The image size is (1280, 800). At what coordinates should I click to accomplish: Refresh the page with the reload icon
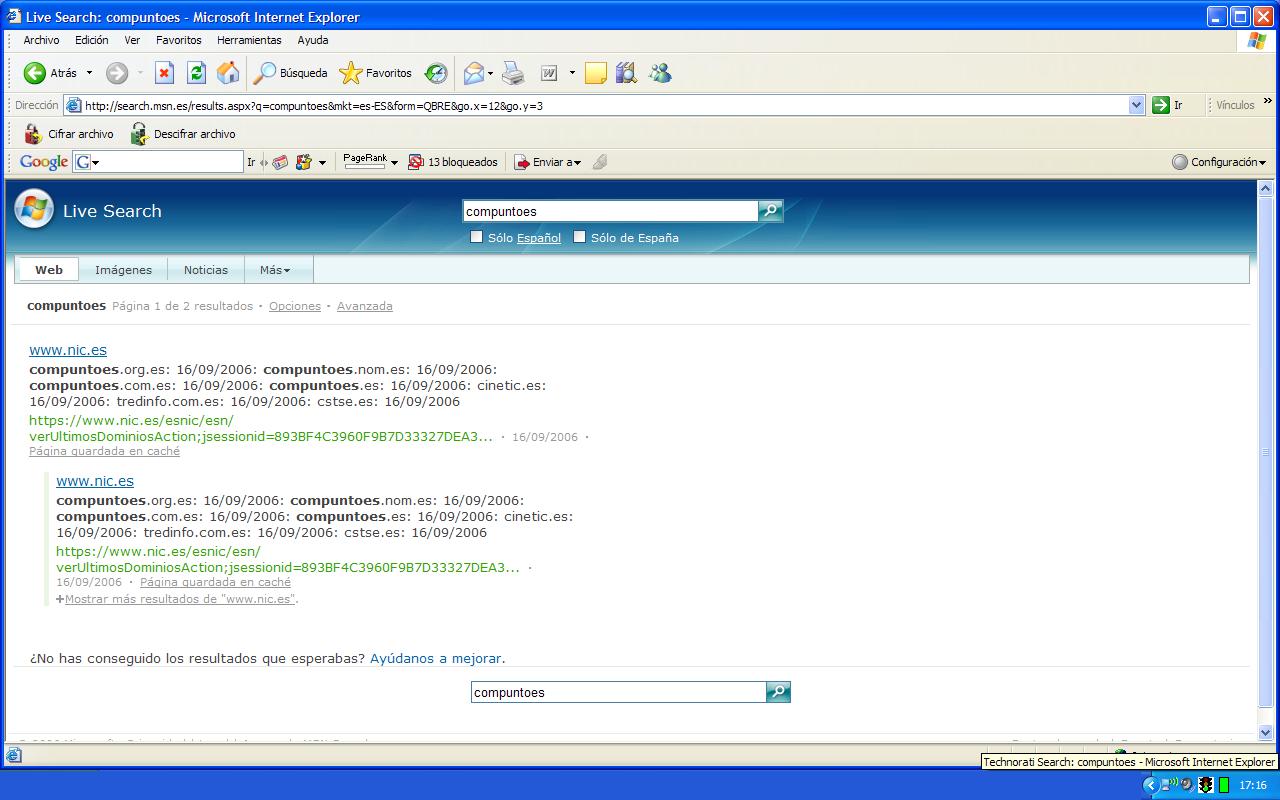[x=196, y=73]
